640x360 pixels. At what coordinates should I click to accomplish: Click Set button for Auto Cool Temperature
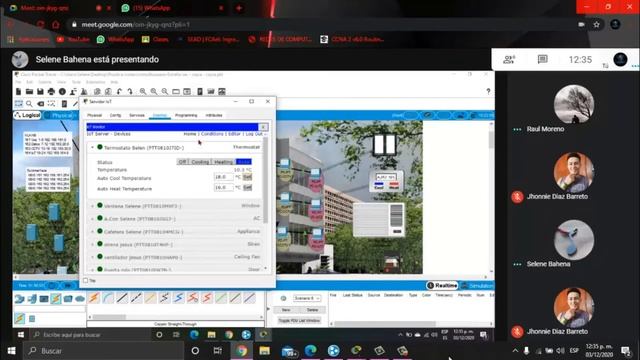tap(247, 177)
